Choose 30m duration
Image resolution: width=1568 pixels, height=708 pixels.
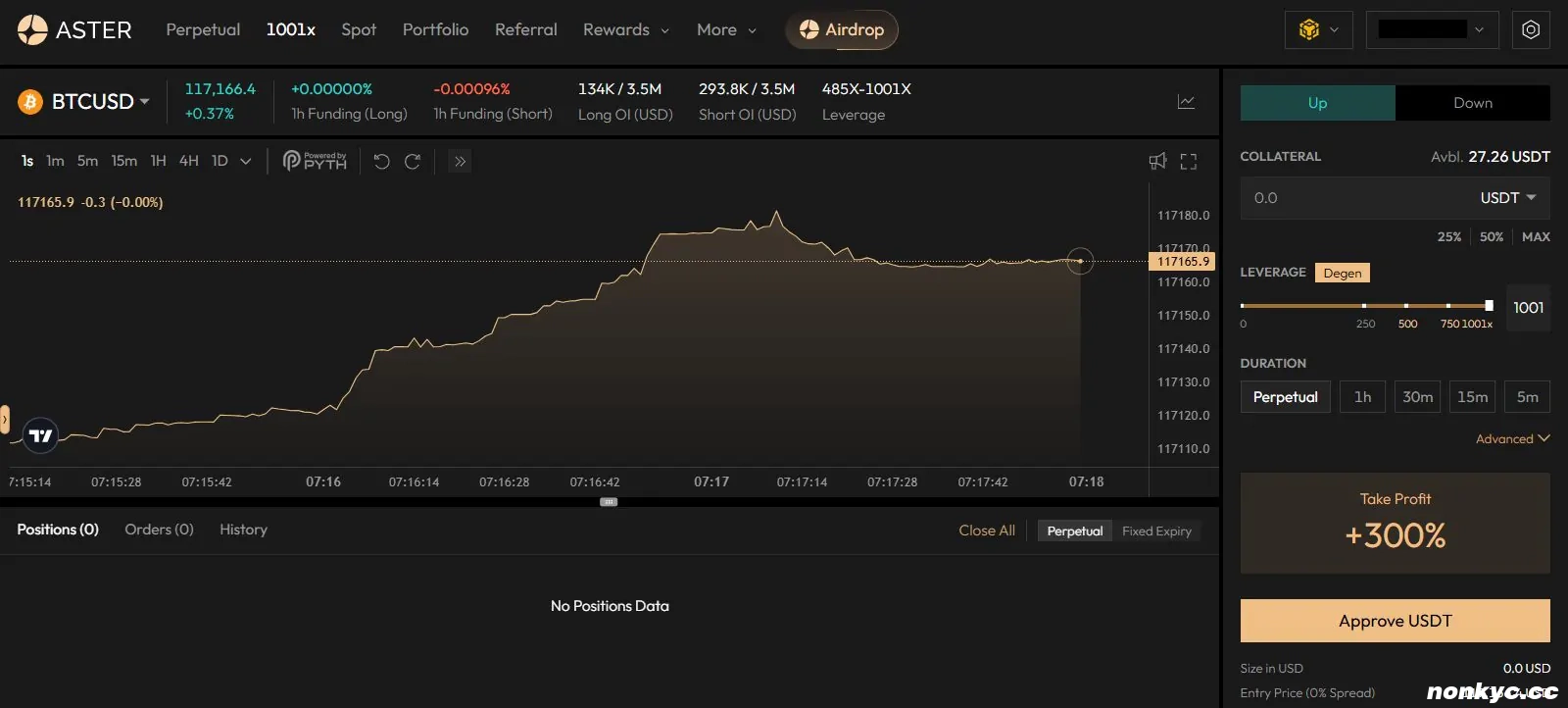click(1417, 397)
